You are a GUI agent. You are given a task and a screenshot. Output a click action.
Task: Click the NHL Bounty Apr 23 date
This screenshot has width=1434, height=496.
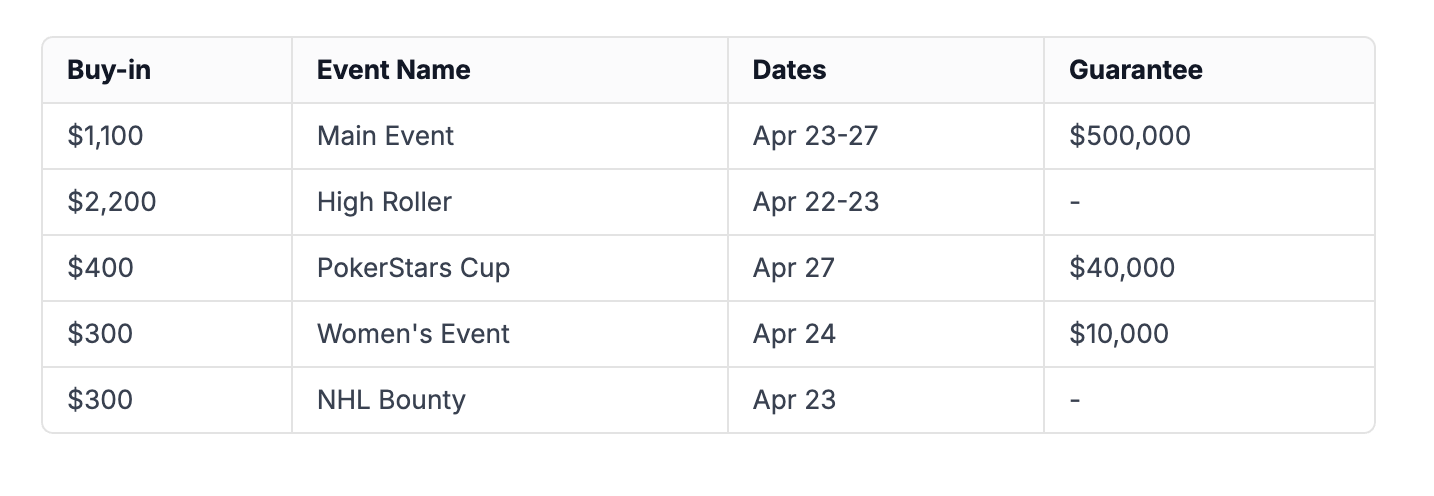coord(794,400)
